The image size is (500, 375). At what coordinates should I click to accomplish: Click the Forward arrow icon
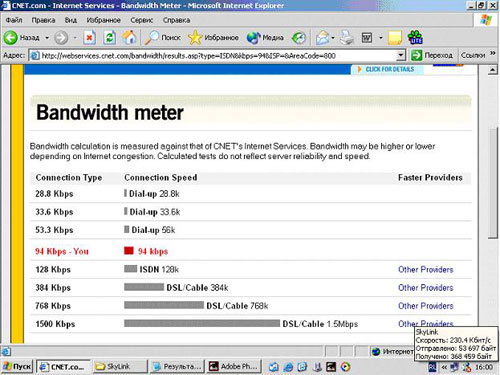click(61, 38)
